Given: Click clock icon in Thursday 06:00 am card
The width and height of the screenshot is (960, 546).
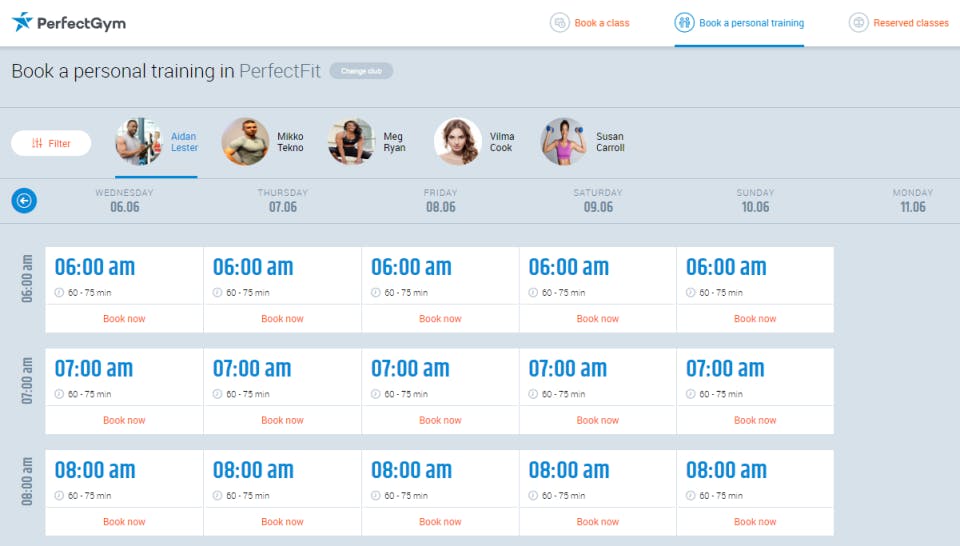Looking at the screenshot, I should (217, 293).
